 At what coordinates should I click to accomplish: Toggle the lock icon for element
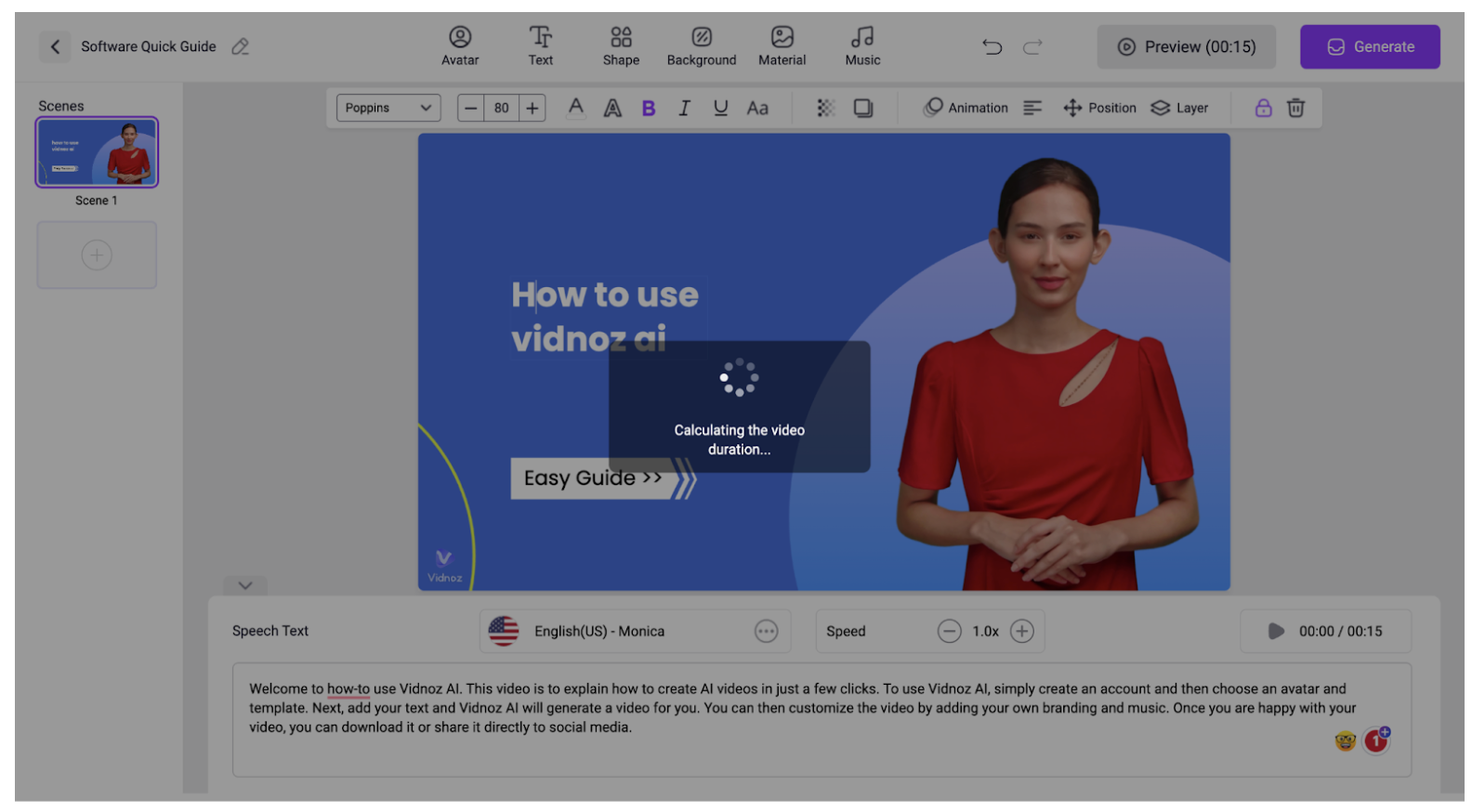pos(1263,108)
